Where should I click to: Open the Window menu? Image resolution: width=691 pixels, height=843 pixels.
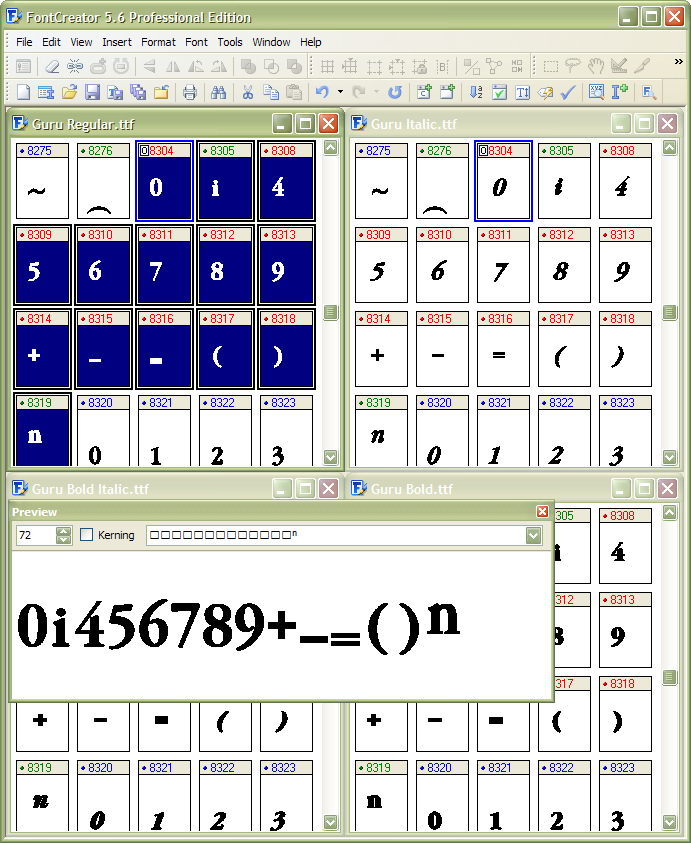(x=271, y=42)
